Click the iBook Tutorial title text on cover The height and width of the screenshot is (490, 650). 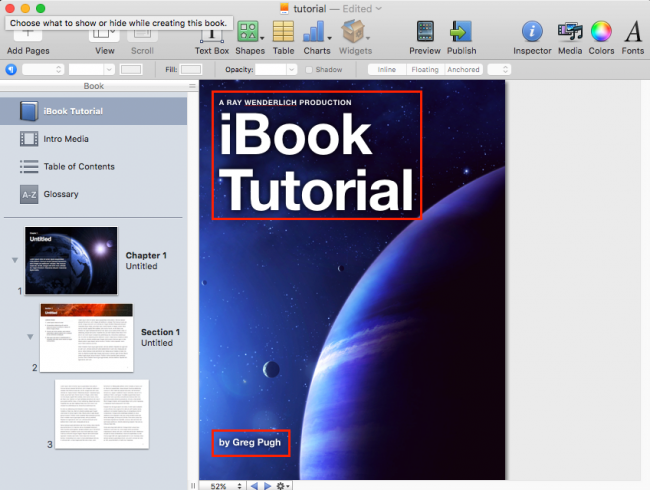[x=316, y=161]
